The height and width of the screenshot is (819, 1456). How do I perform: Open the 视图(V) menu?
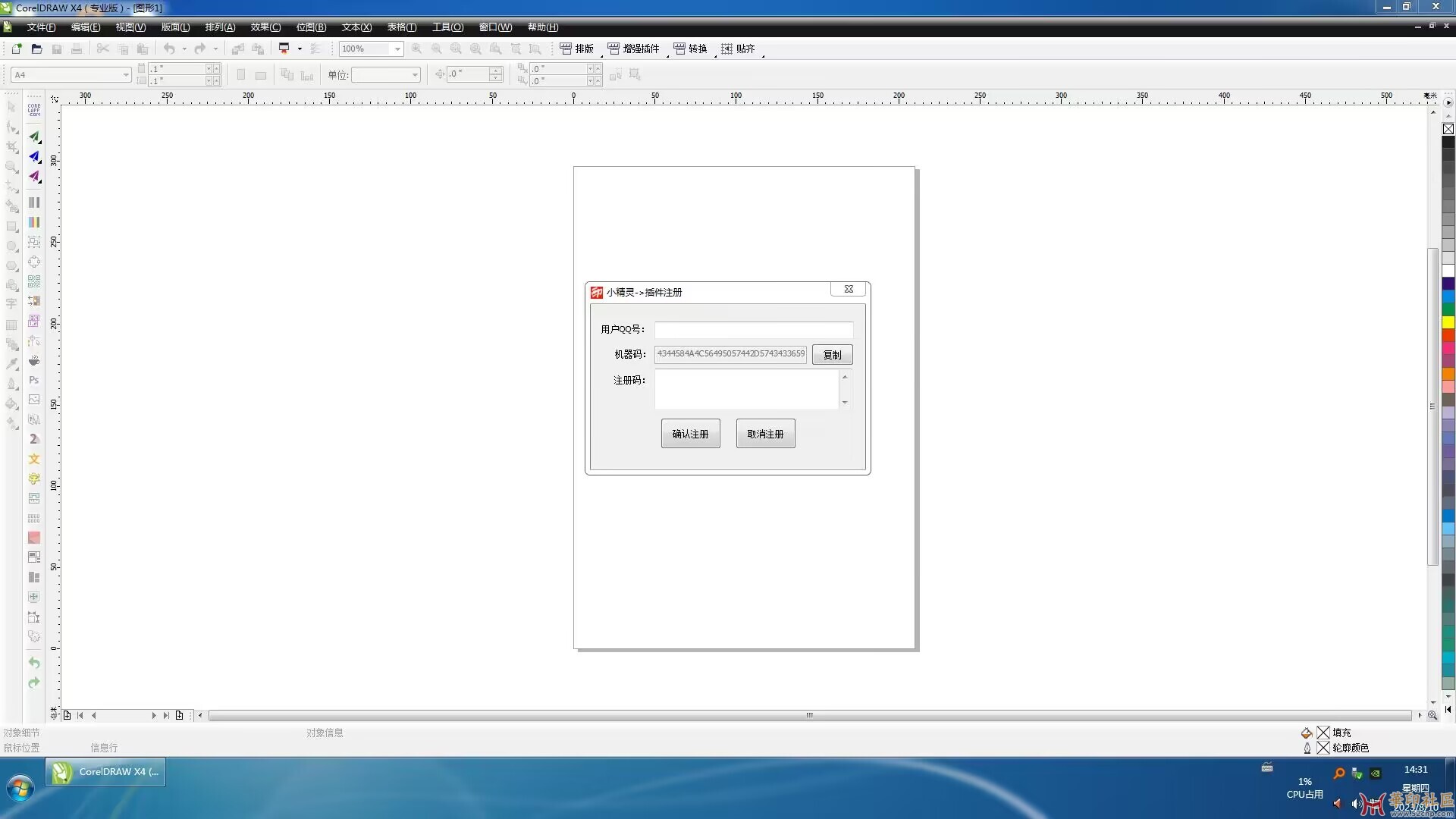(130, 27)
